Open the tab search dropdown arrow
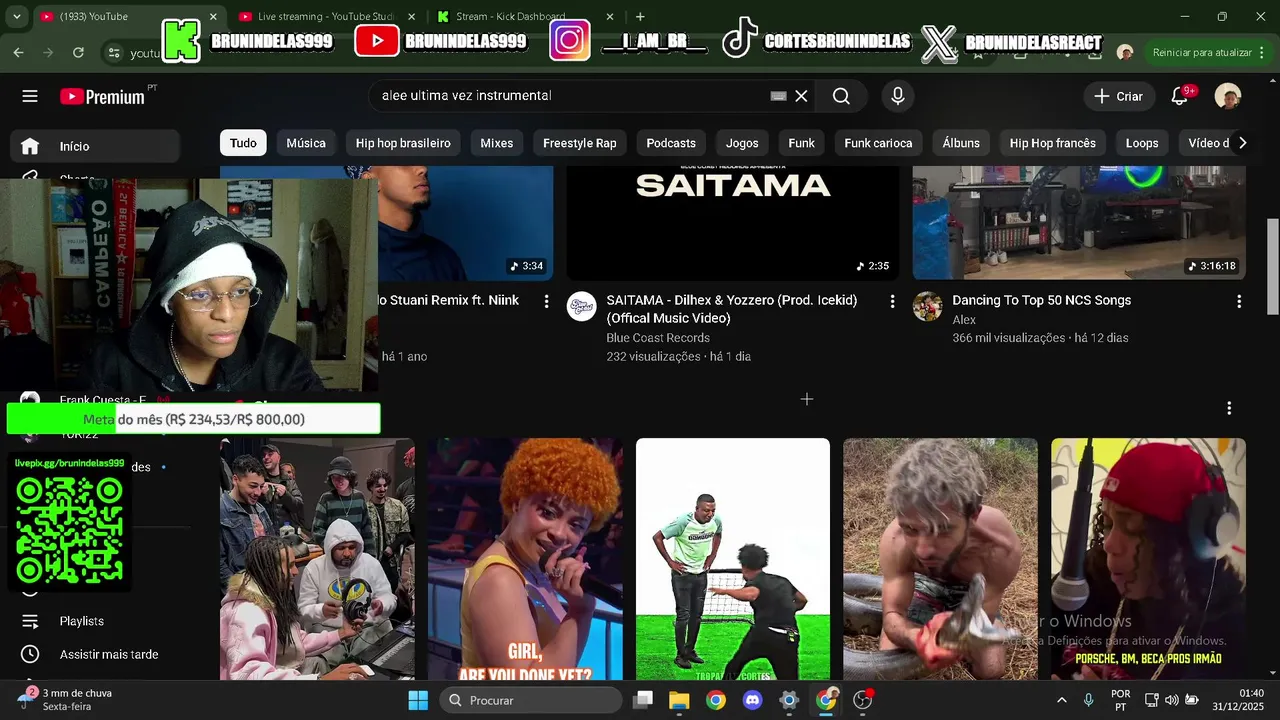Image resolution: width=1280 pixels, height=720 pixels. [x=16, y=17]
